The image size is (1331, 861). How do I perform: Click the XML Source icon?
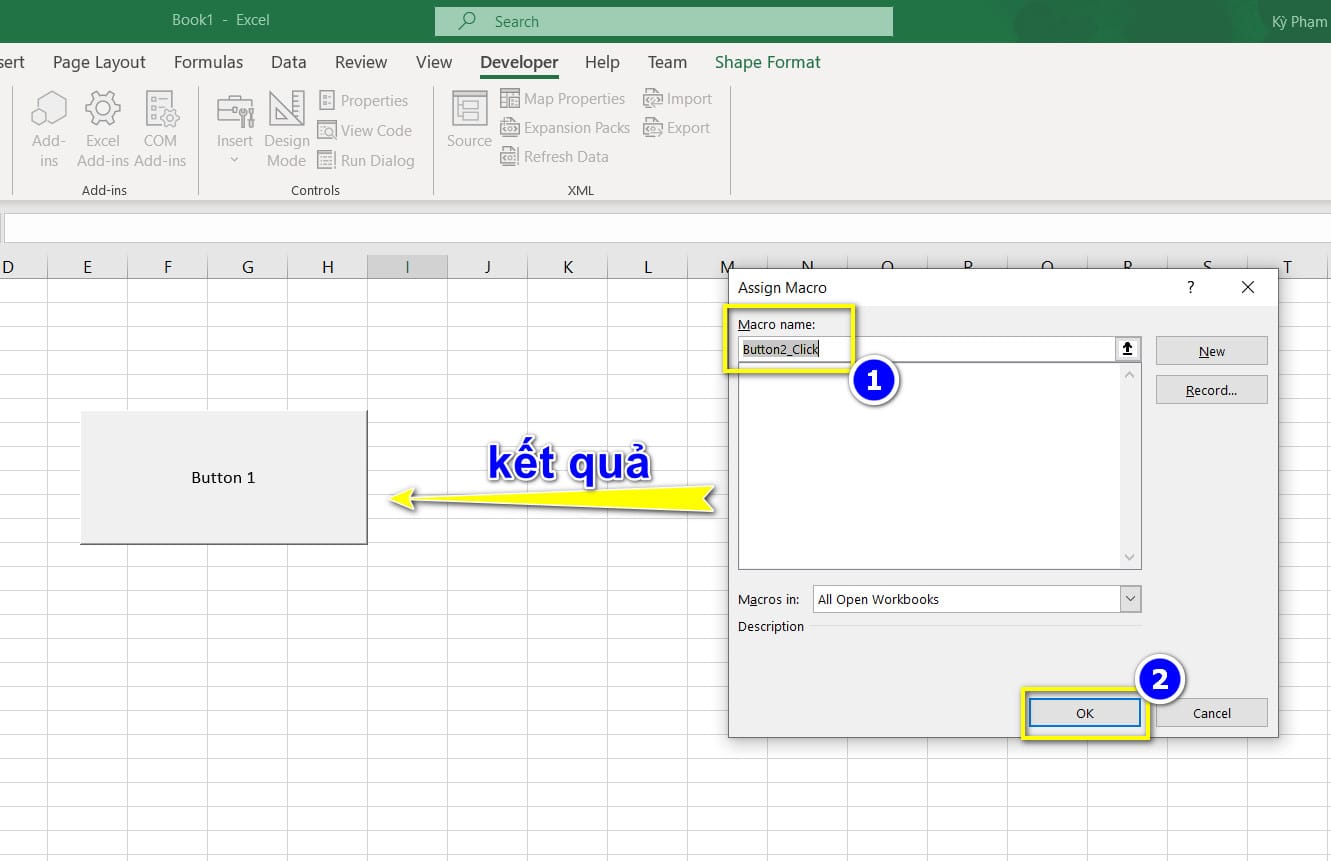(467, 119)
